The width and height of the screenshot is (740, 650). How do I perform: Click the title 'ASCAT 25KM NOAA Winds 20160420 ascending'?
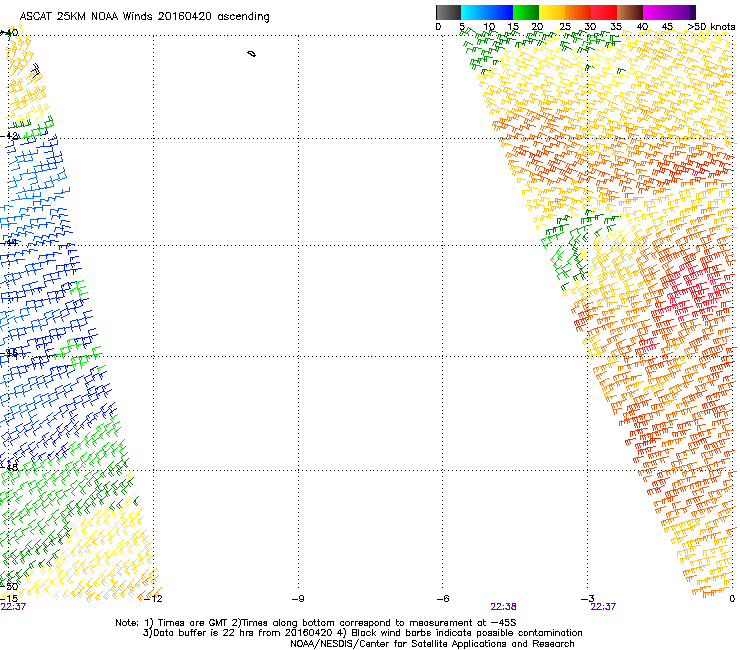144,17
